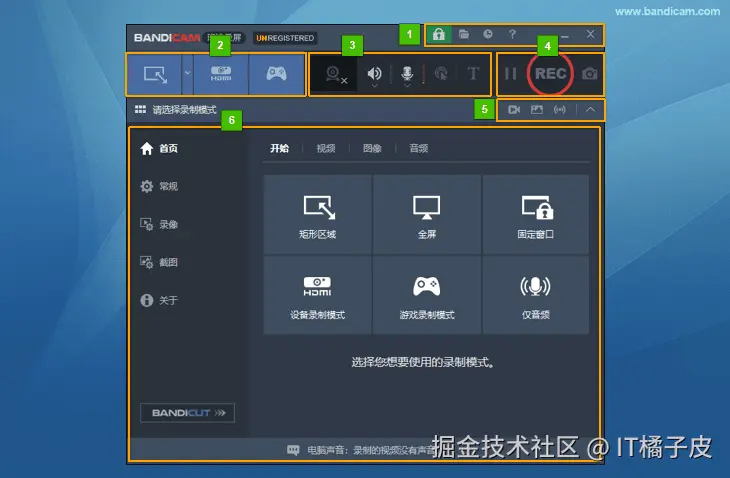Open the 首页 home sidebar item

click(159, 148)
